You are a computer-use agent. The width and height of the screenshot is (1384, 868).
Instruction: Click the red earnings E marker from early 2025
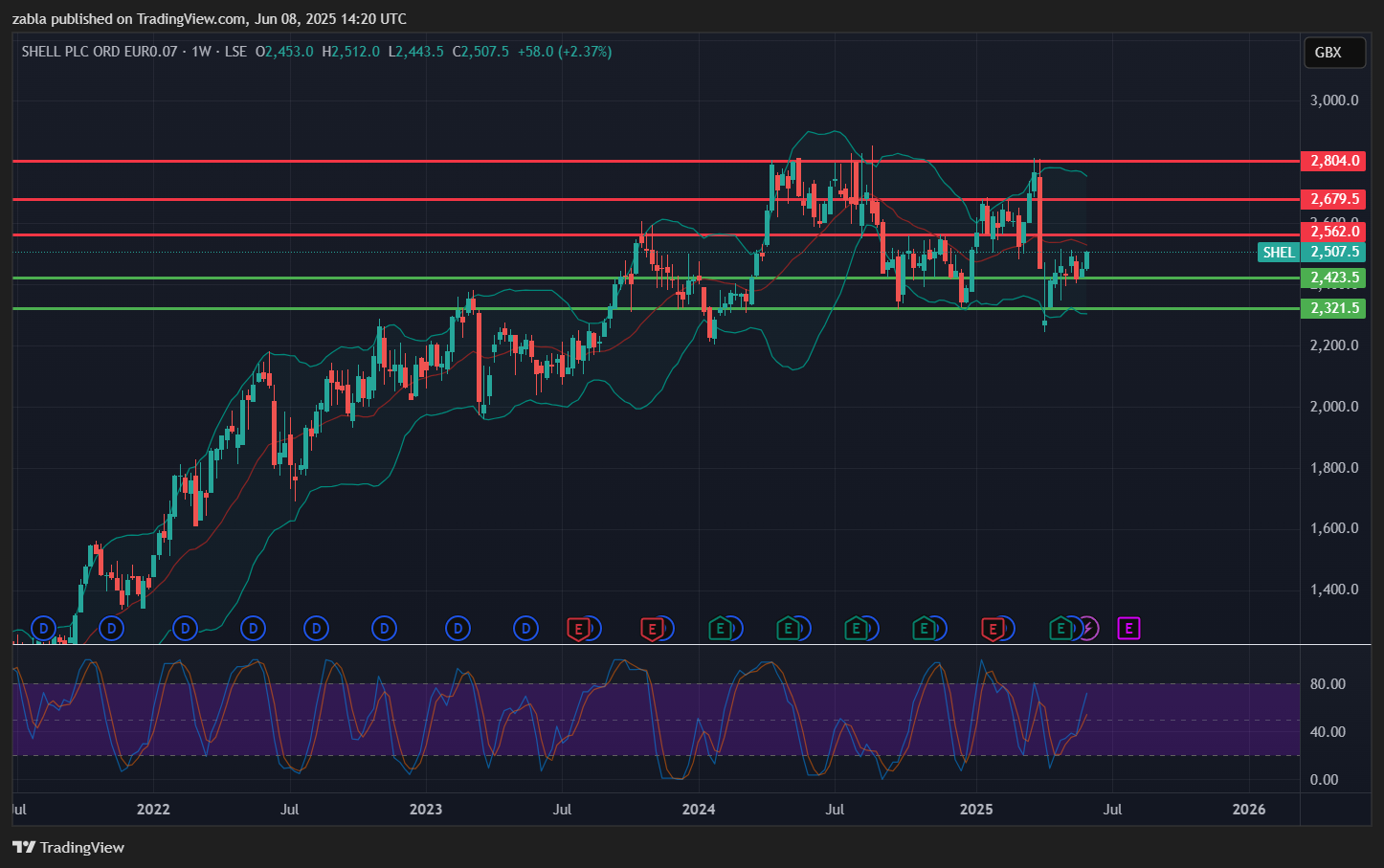click(x=993, y=629)
